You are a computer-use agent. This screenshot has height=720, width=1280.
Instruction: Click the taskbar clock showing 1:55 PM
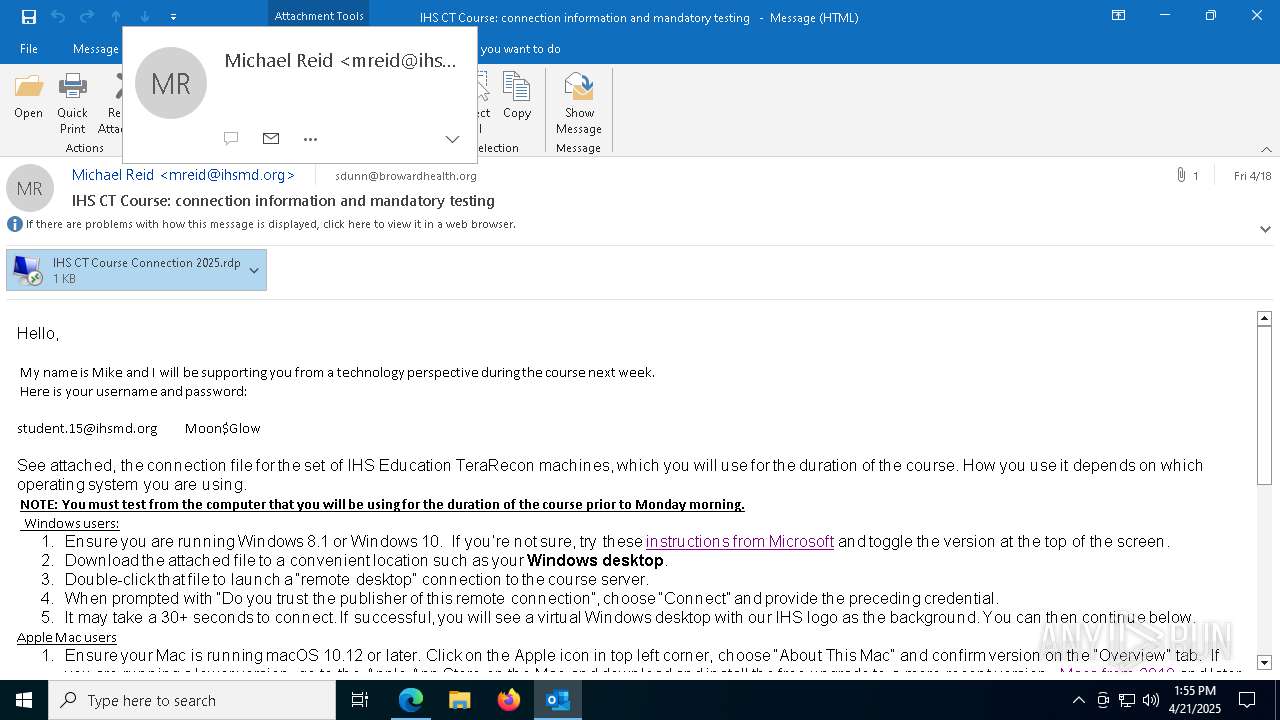pos(1195,700)
